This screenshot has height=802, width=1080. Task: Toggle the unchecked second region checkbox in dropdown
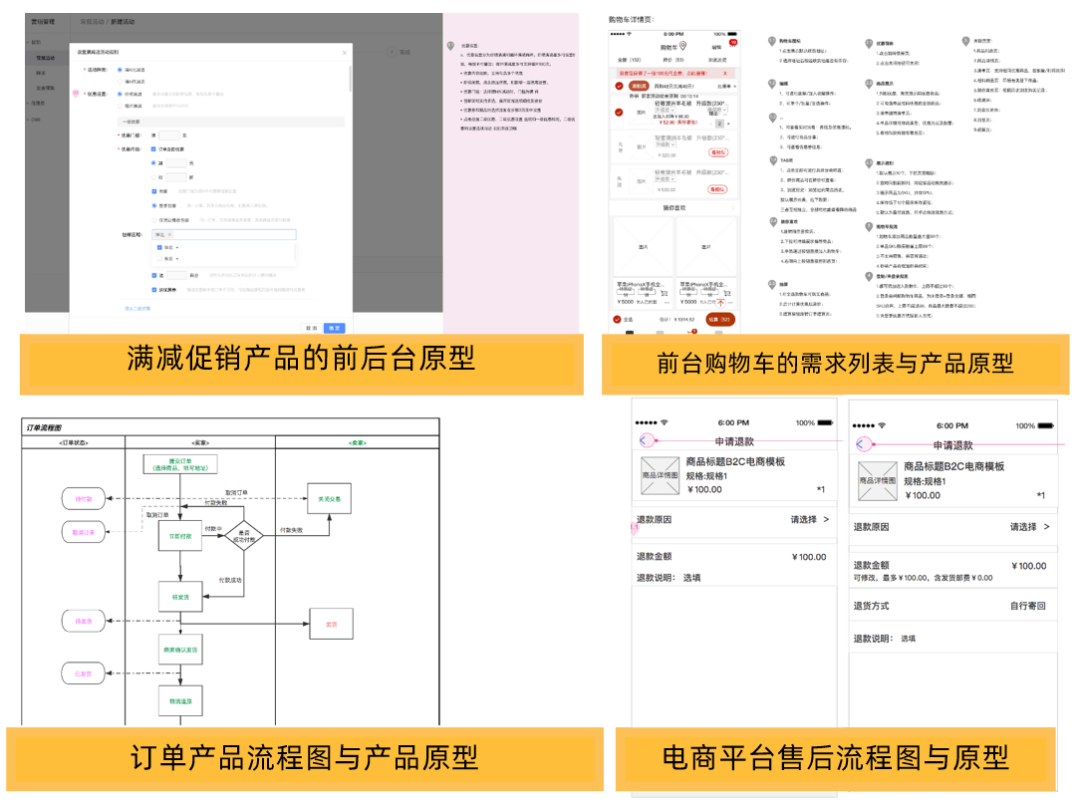(x=159, y=258)
